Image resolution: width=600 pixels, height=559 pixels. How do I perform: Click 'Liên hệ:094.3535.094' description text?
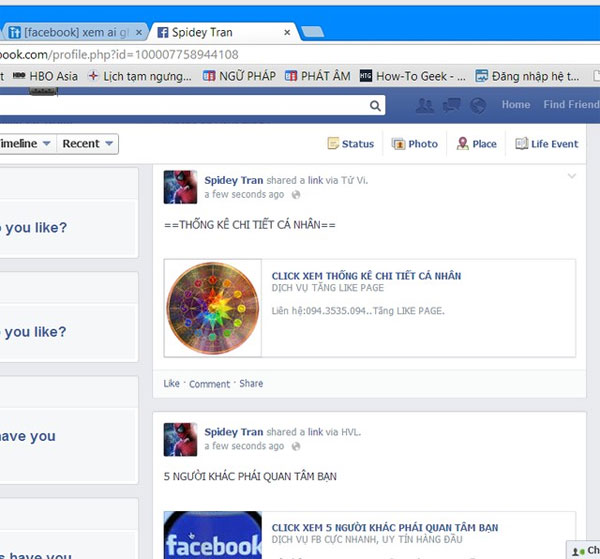[x=358, y=311]
